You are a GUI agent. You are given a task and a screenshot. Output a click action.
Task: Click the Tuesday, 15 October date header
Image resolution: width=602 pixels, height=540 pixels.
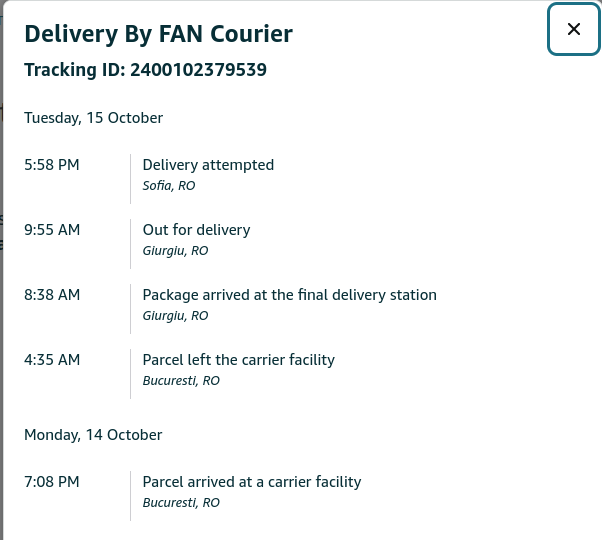(93, 118)
